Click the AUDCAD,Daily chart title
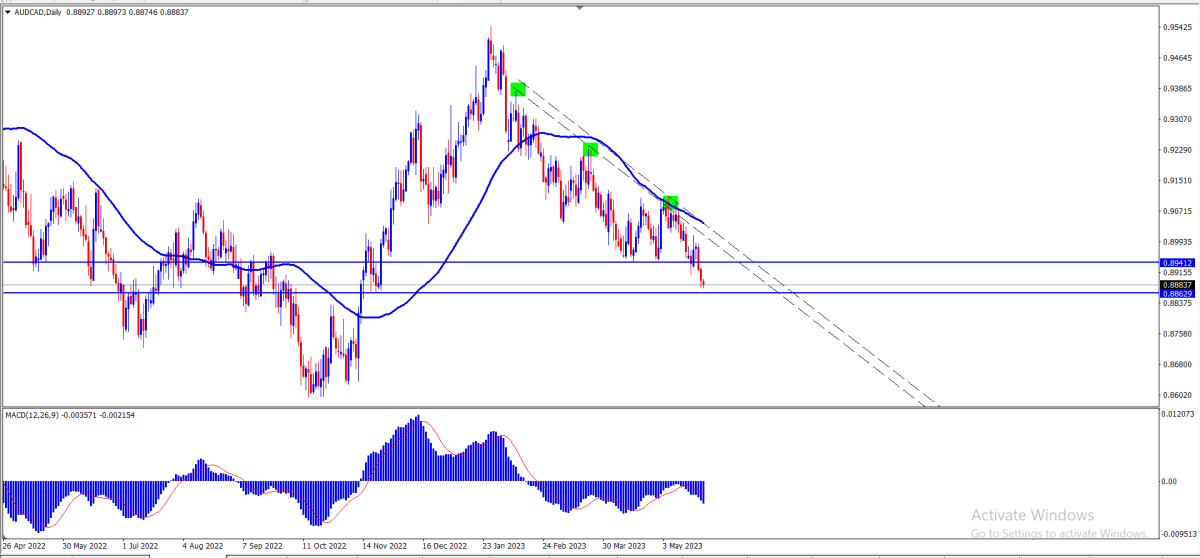The image size is (1200, 558). 40,12
